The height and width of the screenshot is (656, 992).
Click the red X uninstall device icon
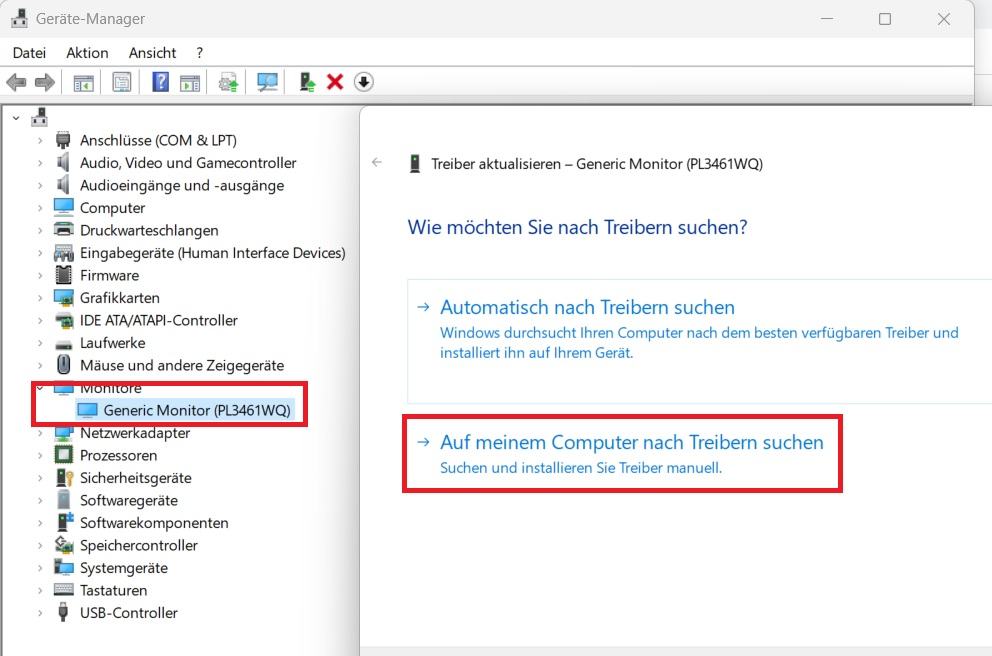click(335, 82)
